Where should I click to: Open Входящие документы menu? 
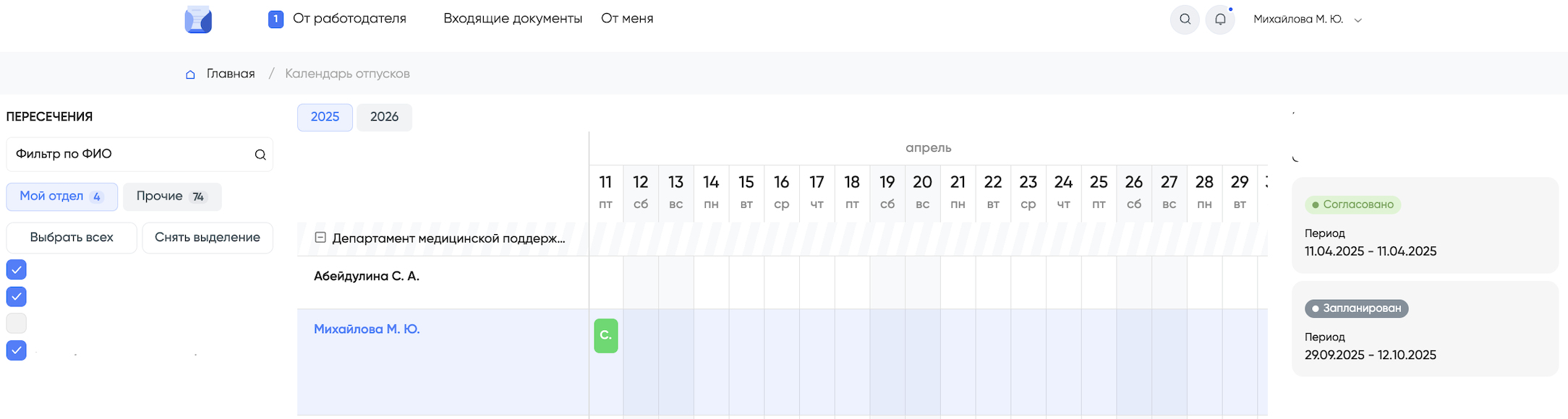512,19
